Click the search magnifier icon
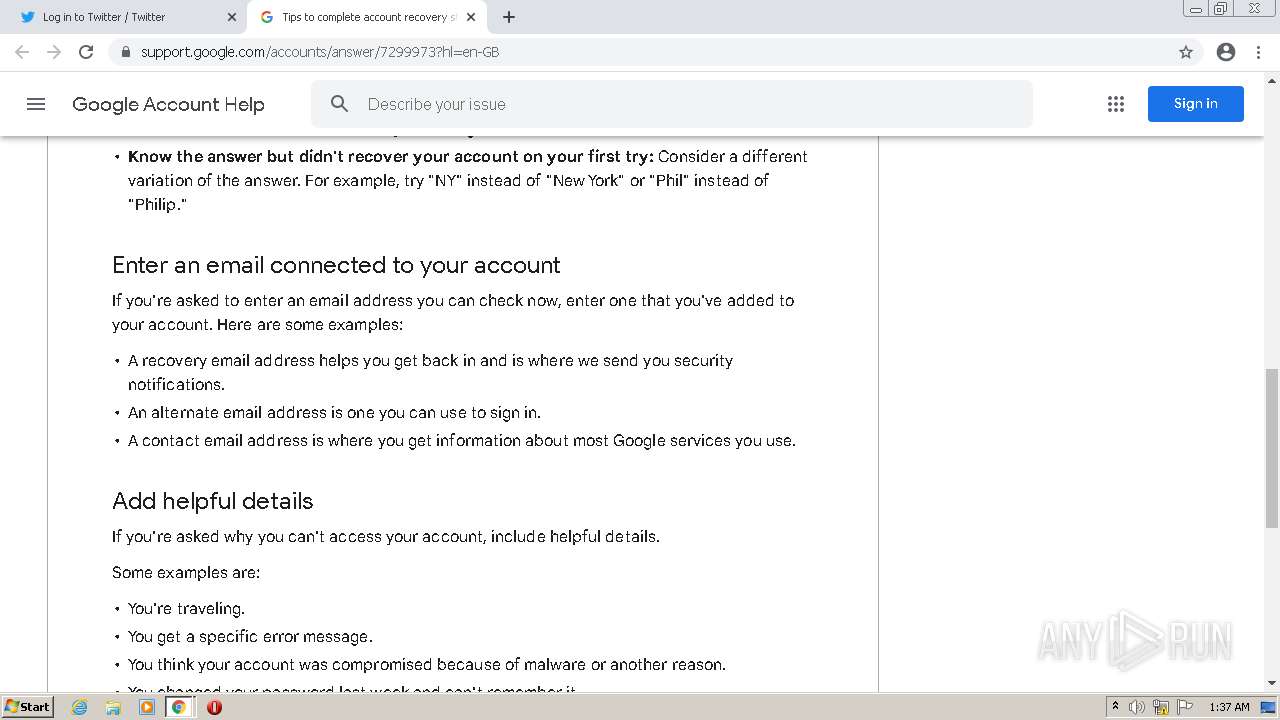The height and width of the screenshot is (720, 1280). [x=340, y=104]
